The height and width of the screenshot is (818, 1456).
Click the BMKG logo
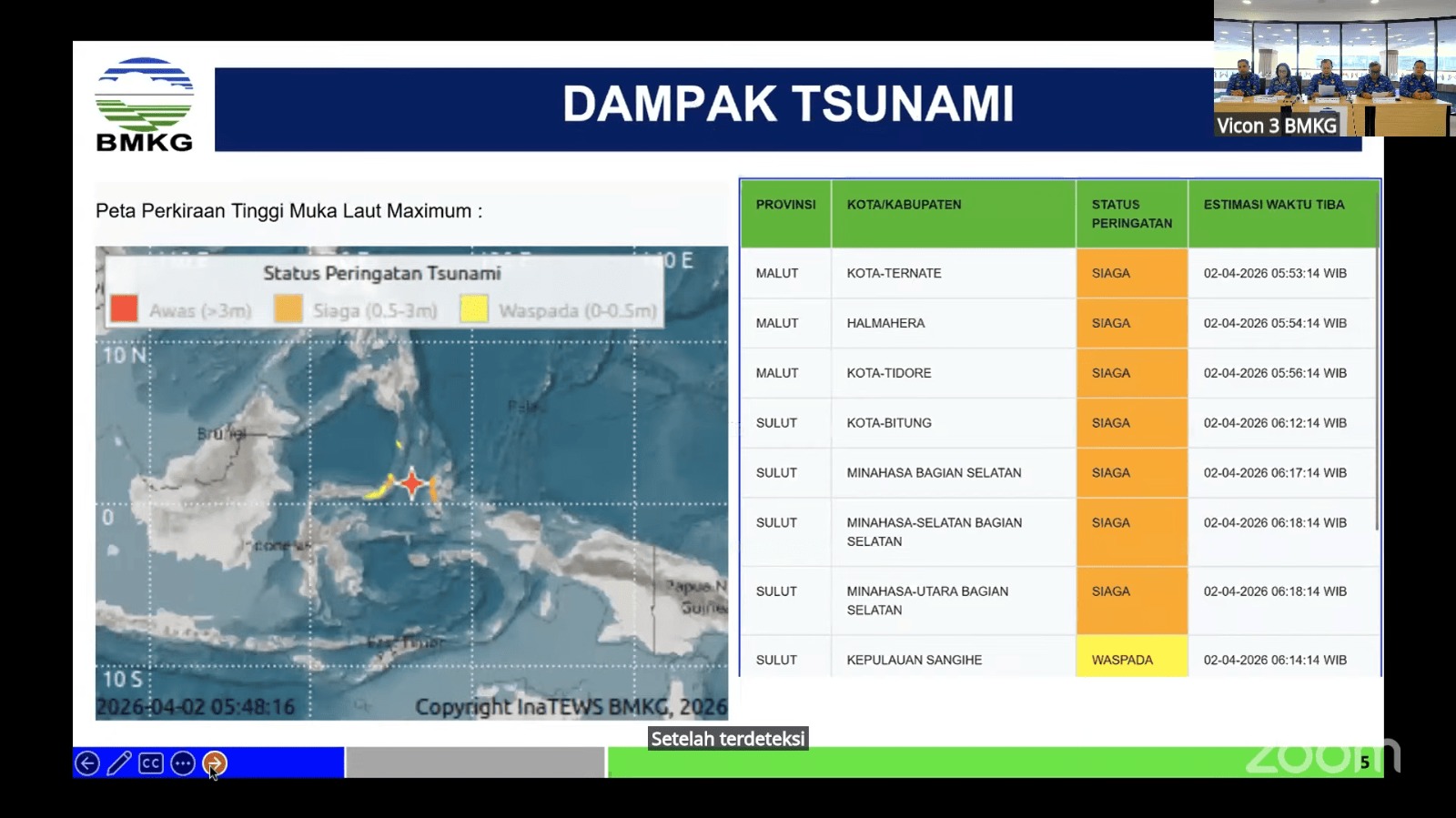[144, 105]
